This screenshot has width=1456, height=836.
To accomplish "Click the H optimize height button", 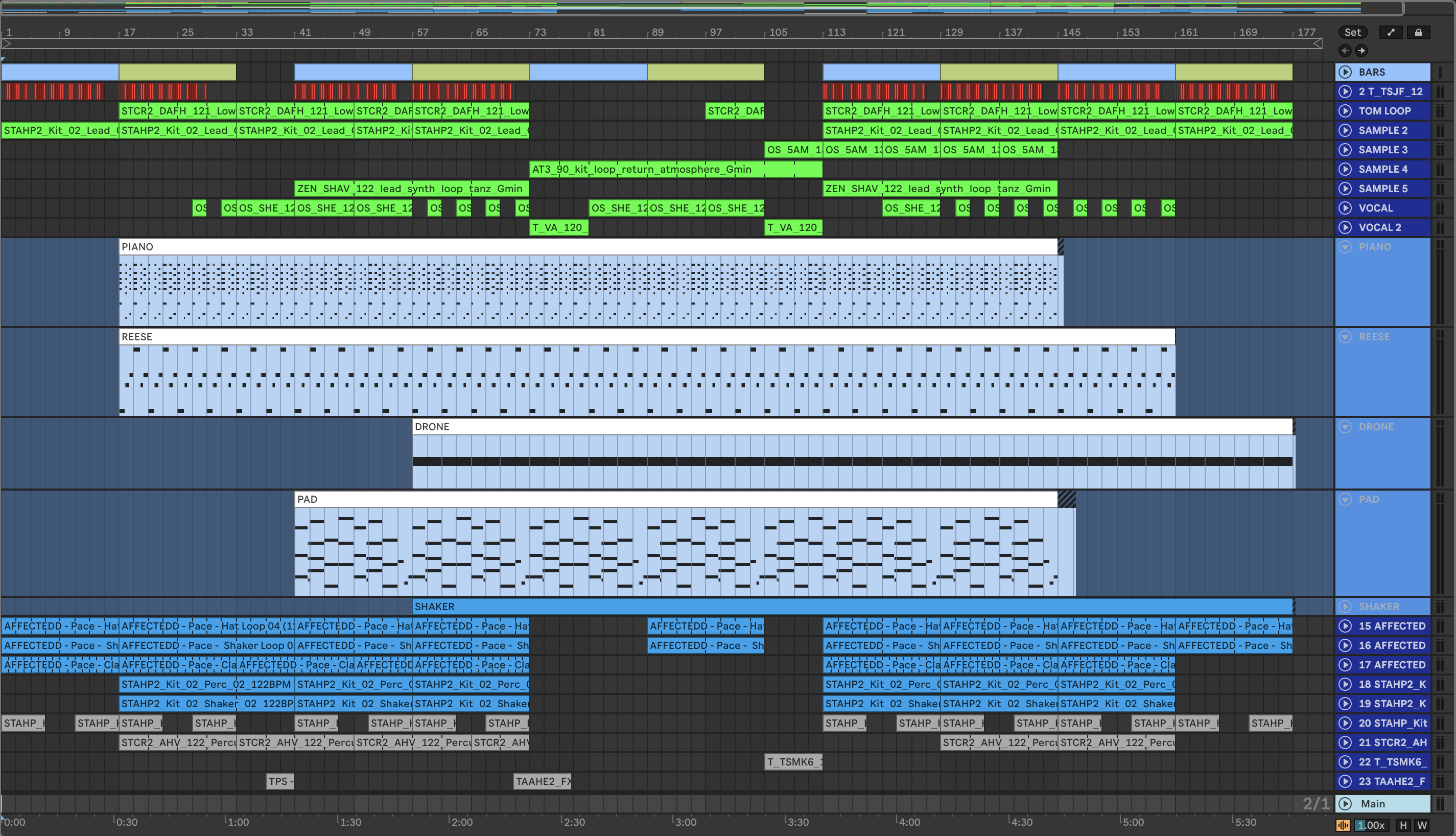I will click(1403, 825).
